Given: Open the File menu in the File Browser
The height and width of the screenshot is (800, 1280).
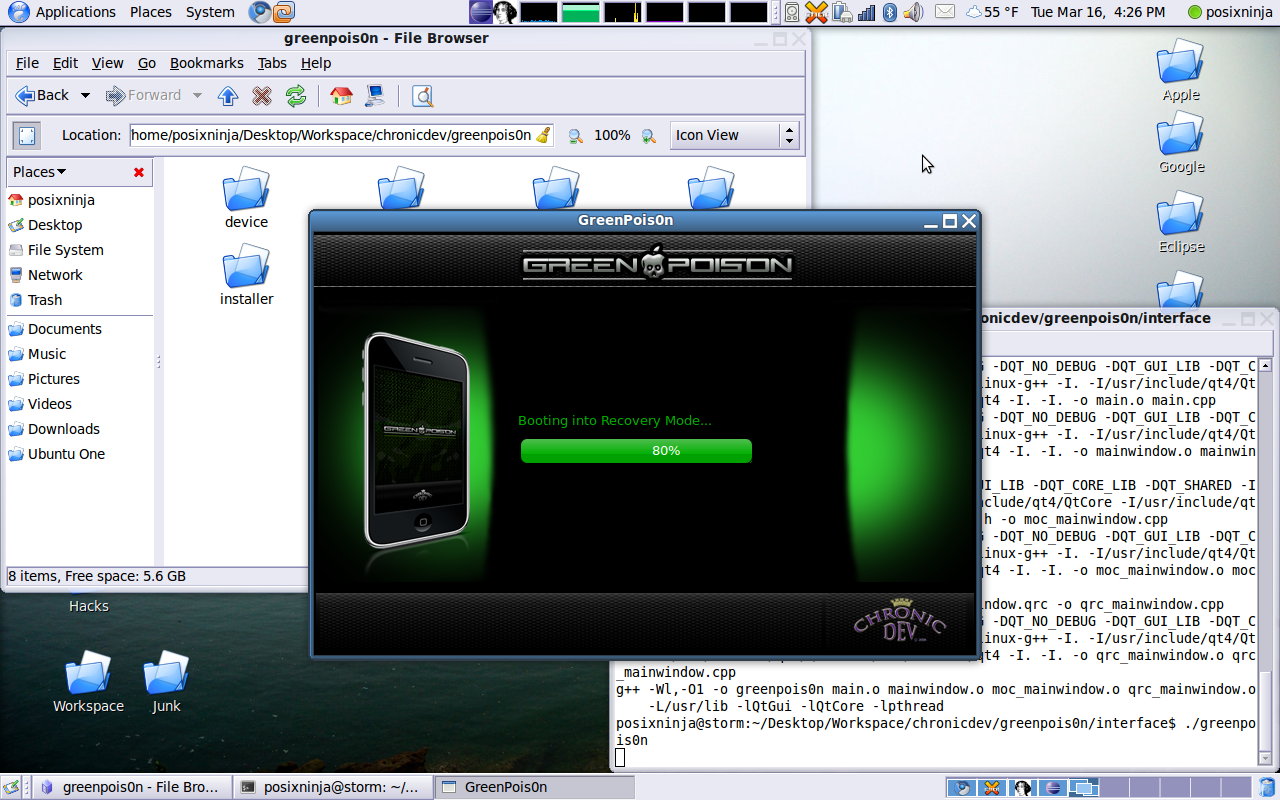Looking at the screenshot, I should (27, 63).
